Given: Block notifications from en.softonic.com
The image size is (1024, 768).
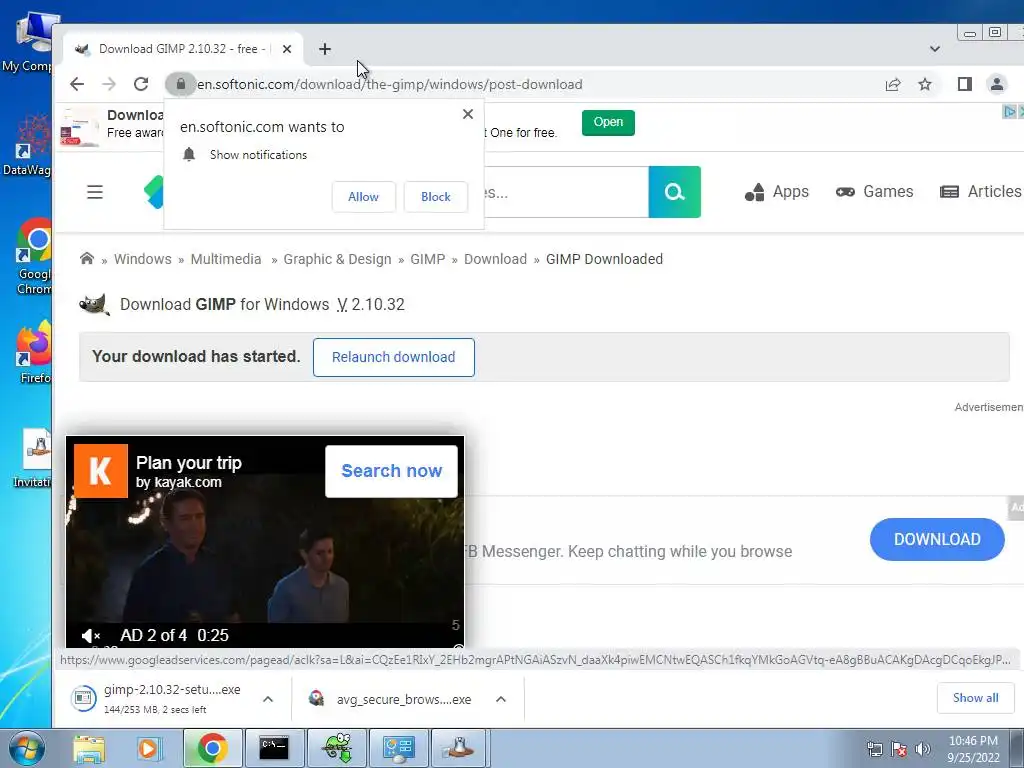Looking at the screenshot, I should 436,197.
